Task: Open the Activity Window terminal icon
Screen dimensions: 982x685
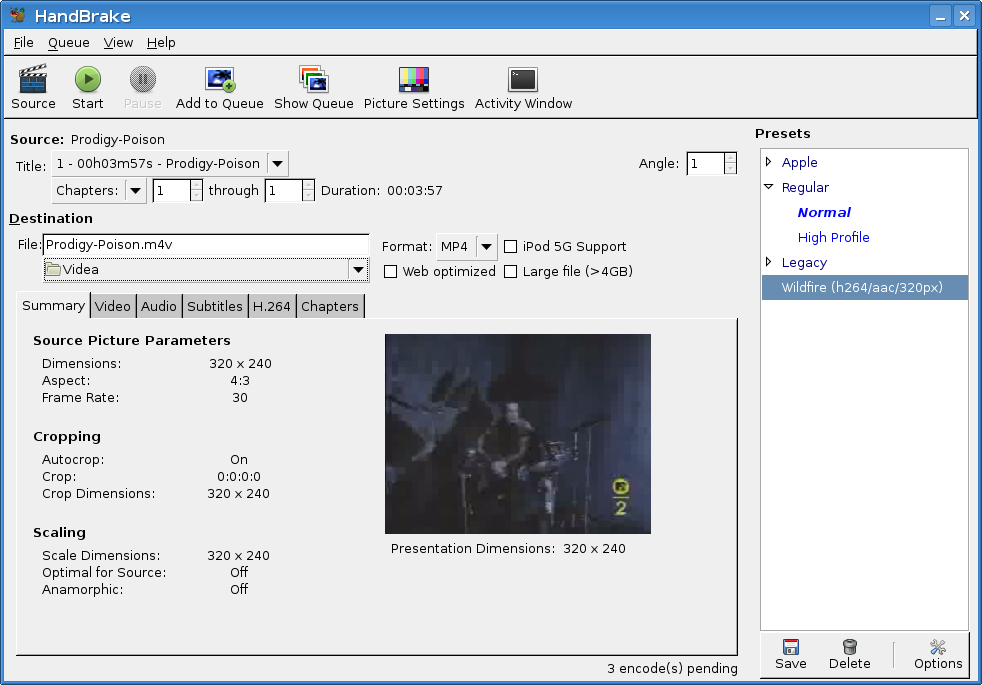Action: [x=523, y=80]
